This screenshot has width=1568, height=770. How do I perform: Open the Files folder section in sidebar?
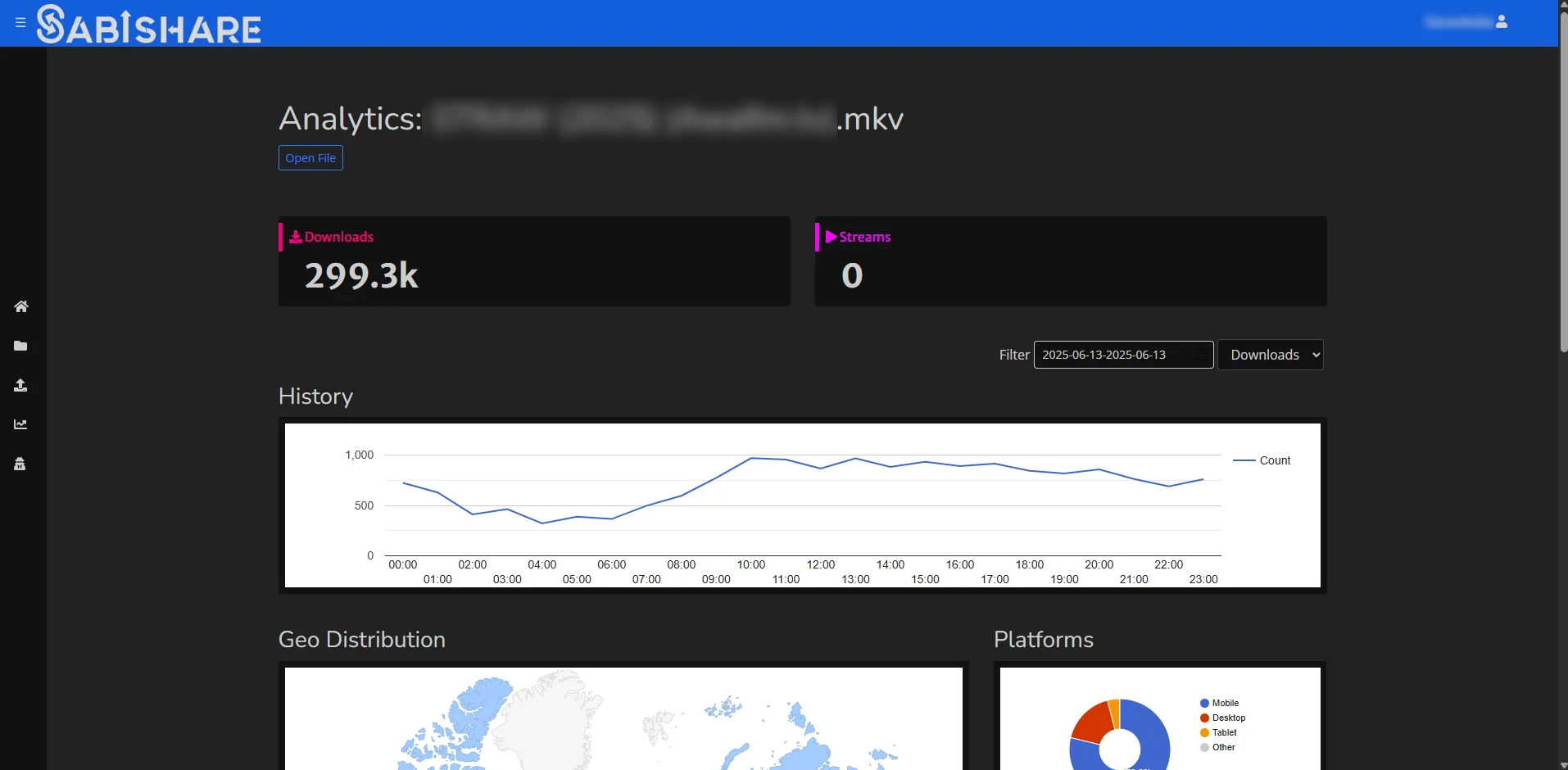(21, 346)
